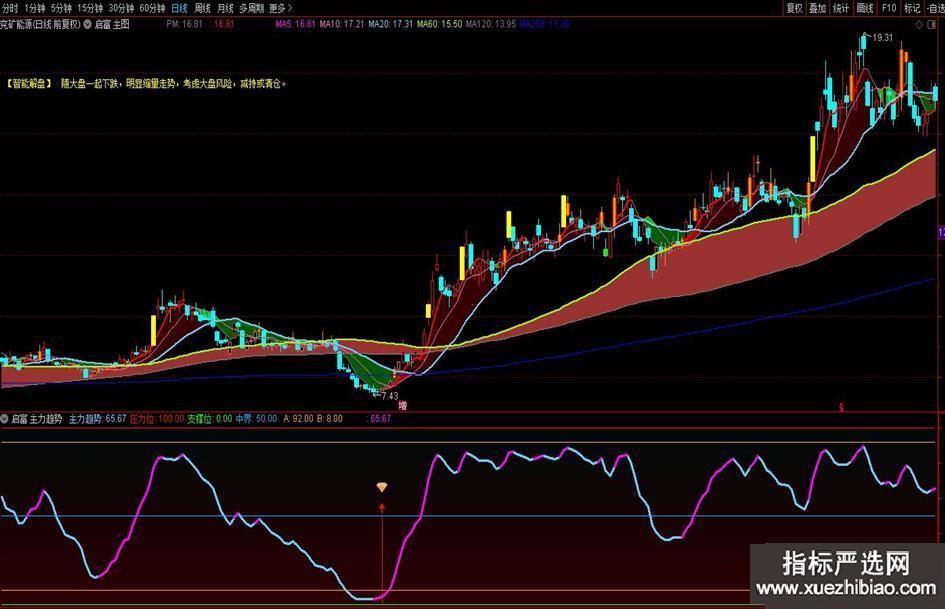Select the 1分钟 timeframe tab
Viewport: 945px width, 609px height.
[x=34, y=8]
